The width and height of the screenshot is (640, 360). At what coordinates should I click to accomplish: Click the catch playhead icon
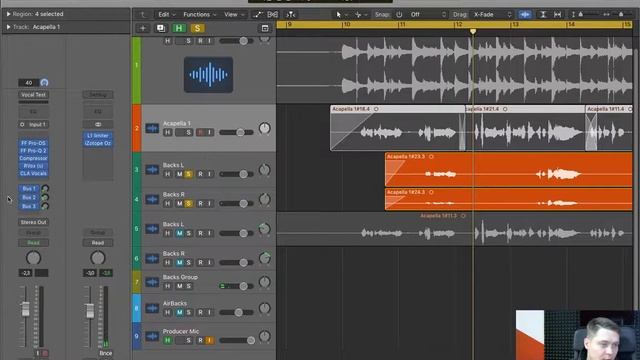pyautogui.click(x=291, y=15)
